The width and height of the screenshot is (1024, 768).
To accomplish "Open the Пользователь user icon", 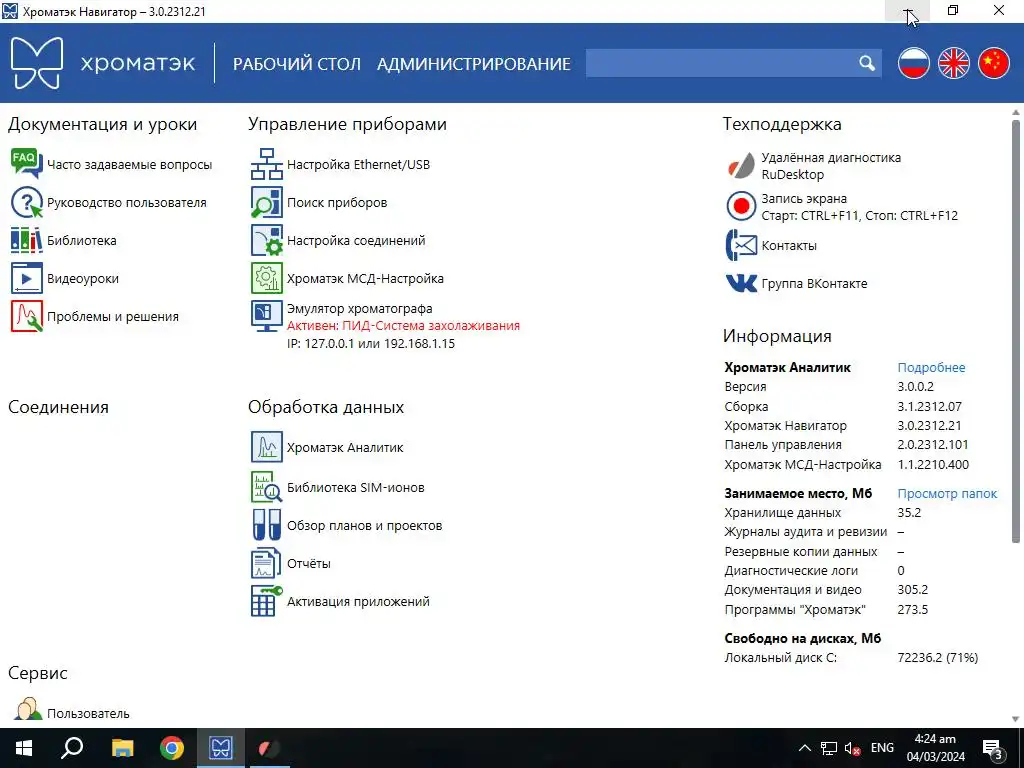I will coord(28,710).
